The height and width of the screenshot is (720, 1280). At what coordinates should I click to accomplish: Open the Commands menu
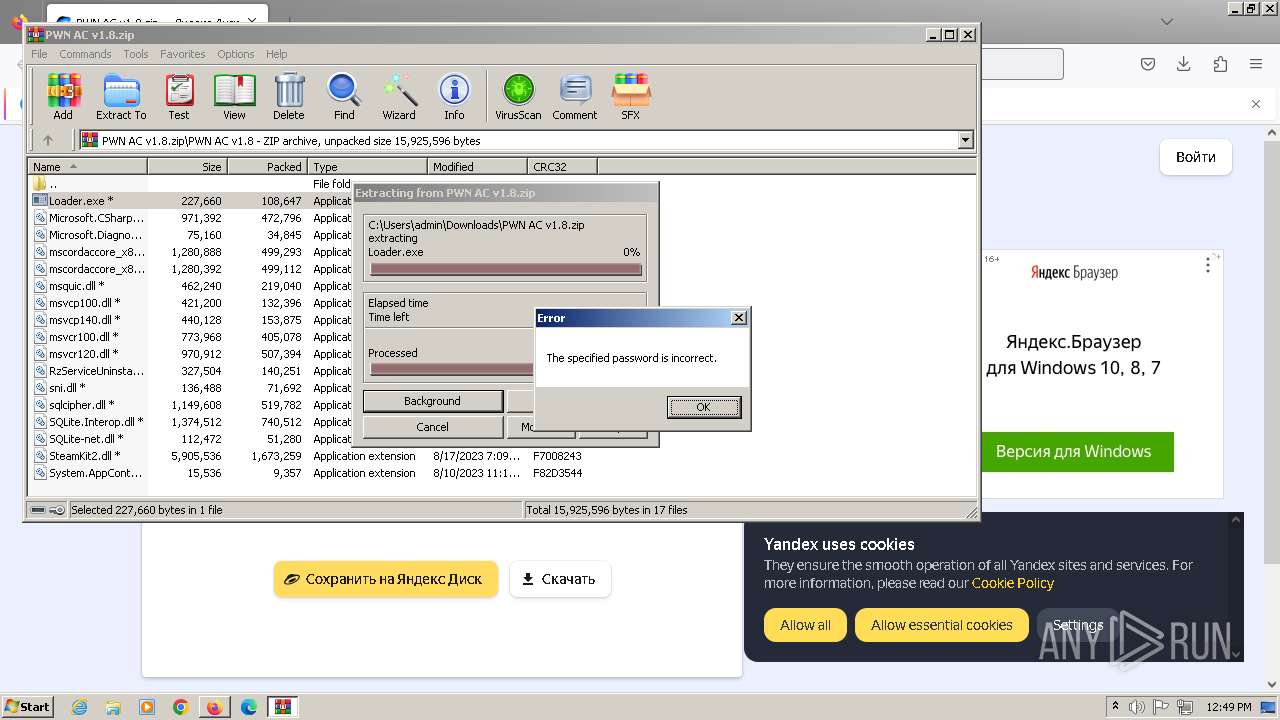click(x=85, y=54)
